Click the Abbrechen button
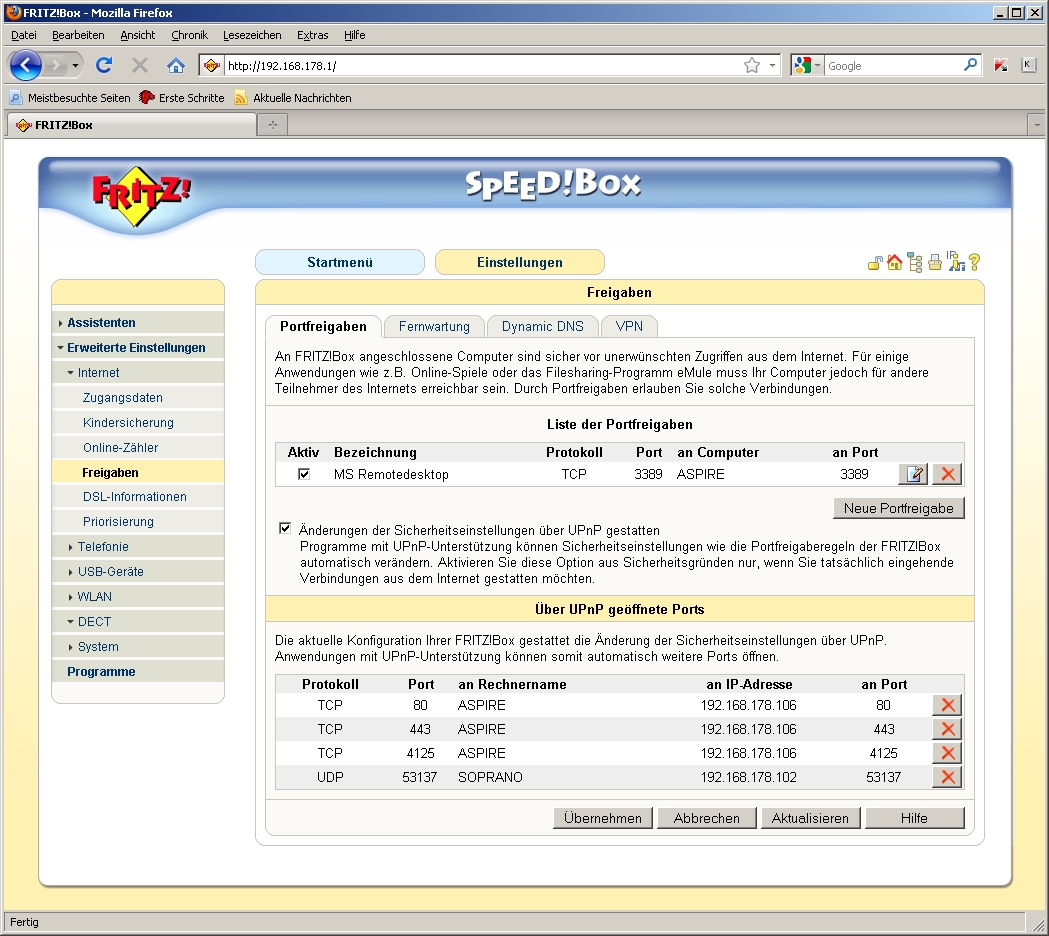Screen dimensions: 1049x936 coord(706,818)
